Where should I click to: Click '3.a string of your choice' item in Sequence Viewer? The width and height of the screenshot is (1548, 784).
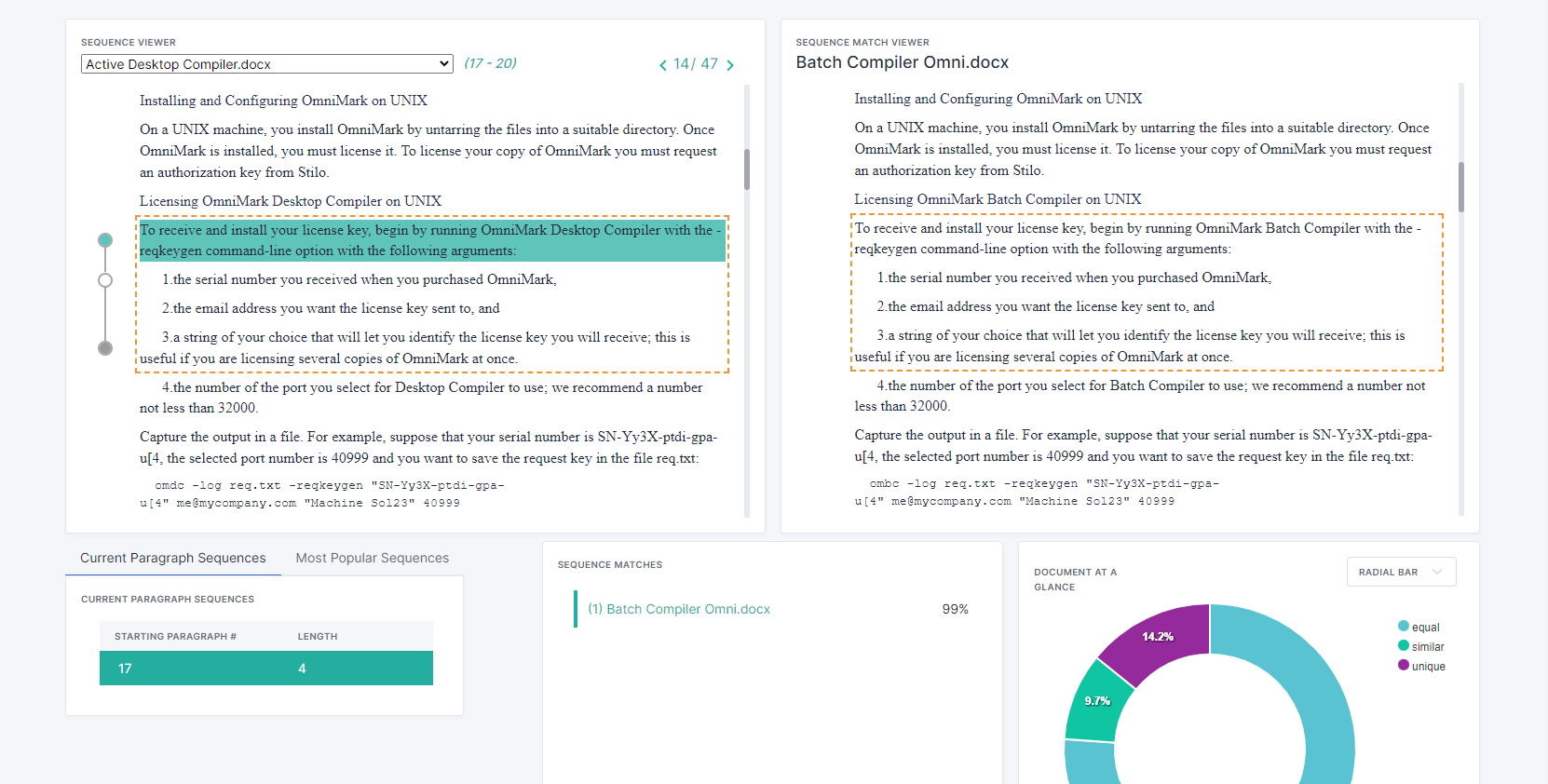[415, 348]
